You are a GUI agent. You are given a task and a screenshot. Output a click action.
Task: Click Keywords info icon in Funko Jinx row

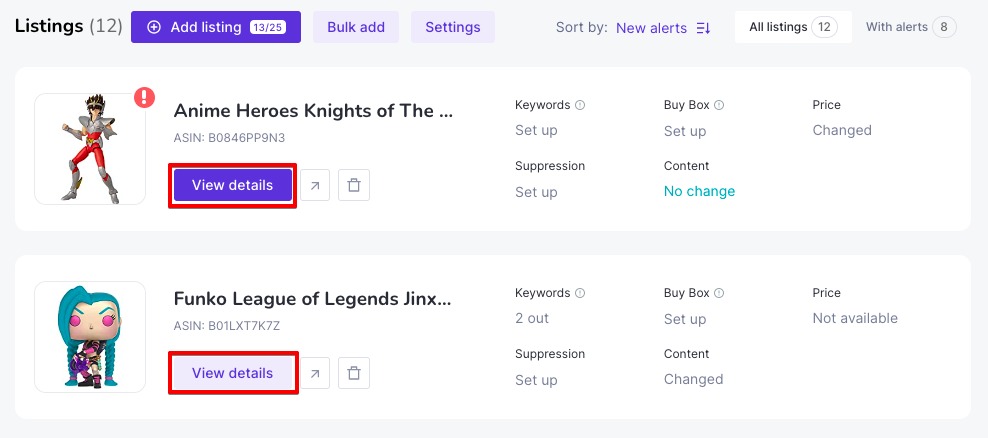coord(580,293)
